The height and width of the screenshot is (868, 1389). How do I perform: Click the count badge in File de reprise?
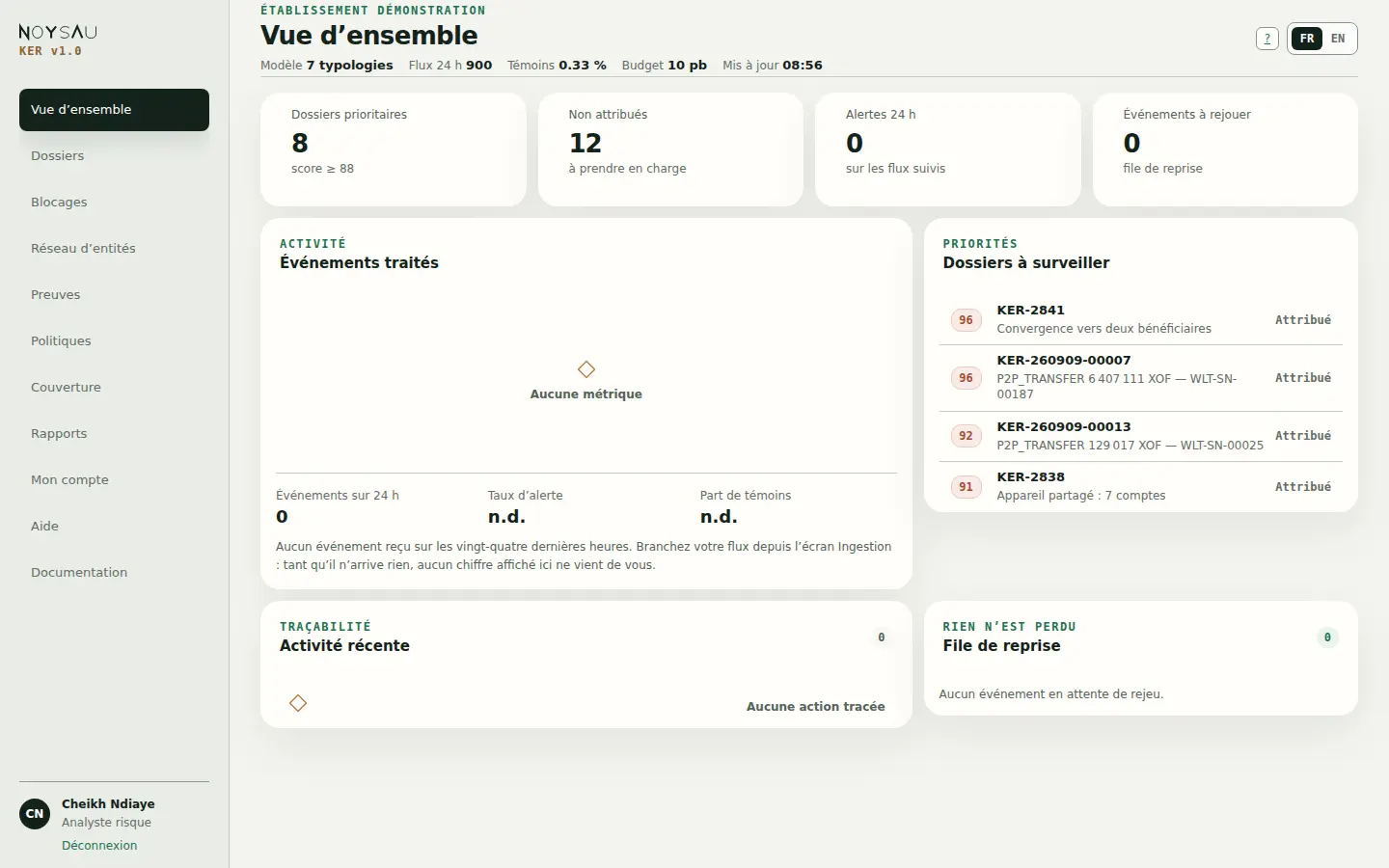pos(1327,637)
